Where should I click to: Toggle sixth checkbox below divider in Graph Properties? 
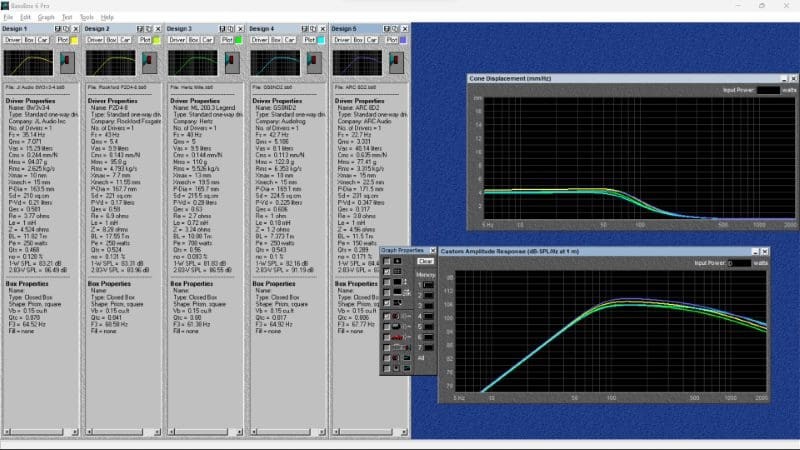pyautogui.click(x=387, y=317)
